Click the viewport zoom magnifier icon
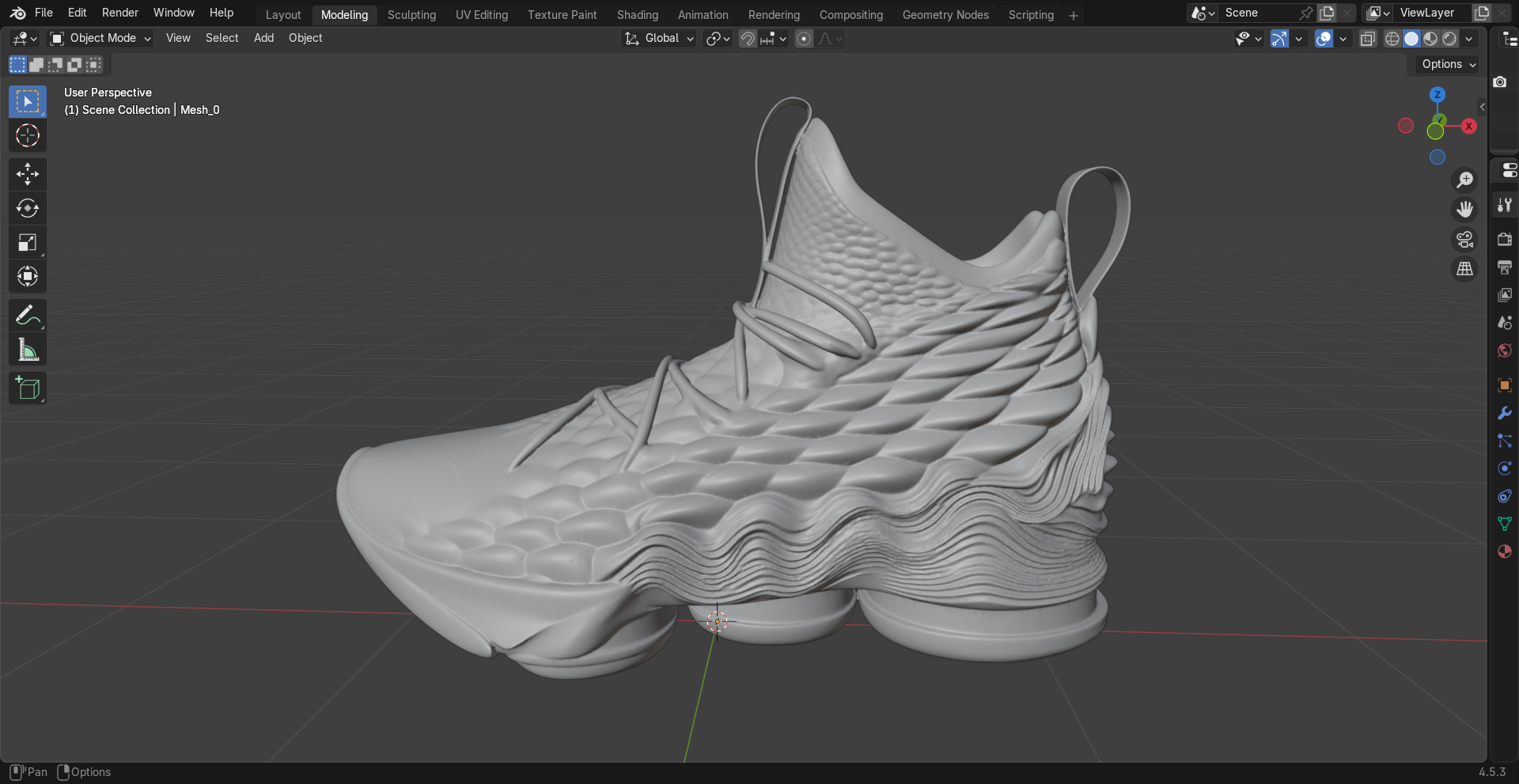 click(x=1465, y=180)
